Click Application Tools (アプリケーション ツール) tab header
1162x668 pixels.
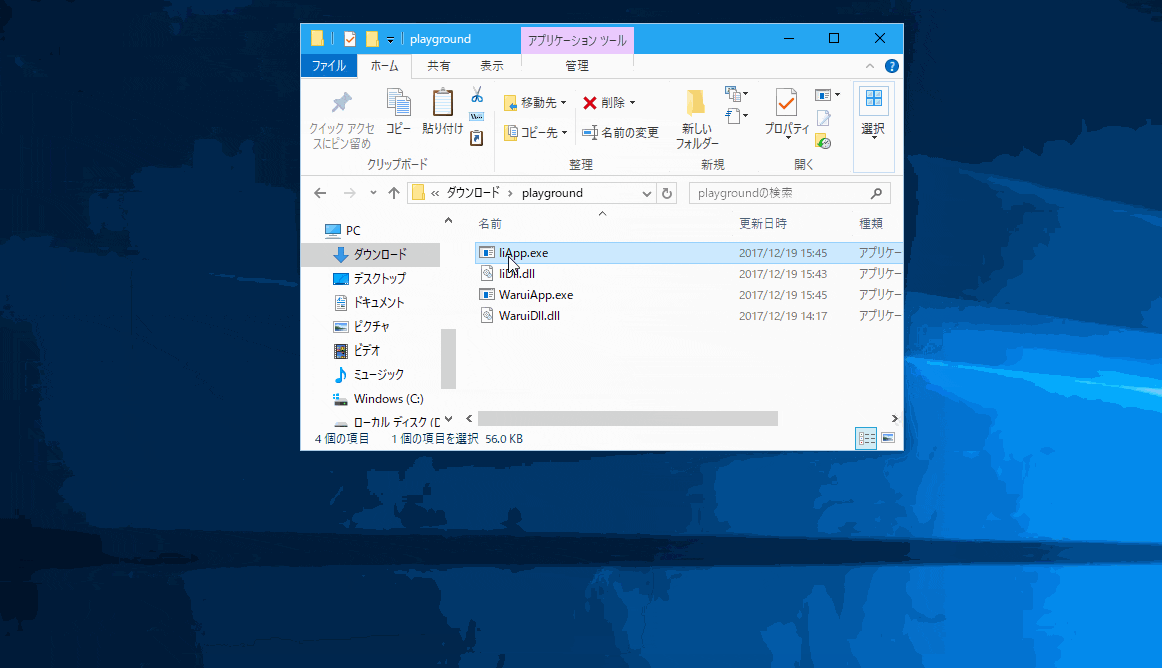point(577,40)
